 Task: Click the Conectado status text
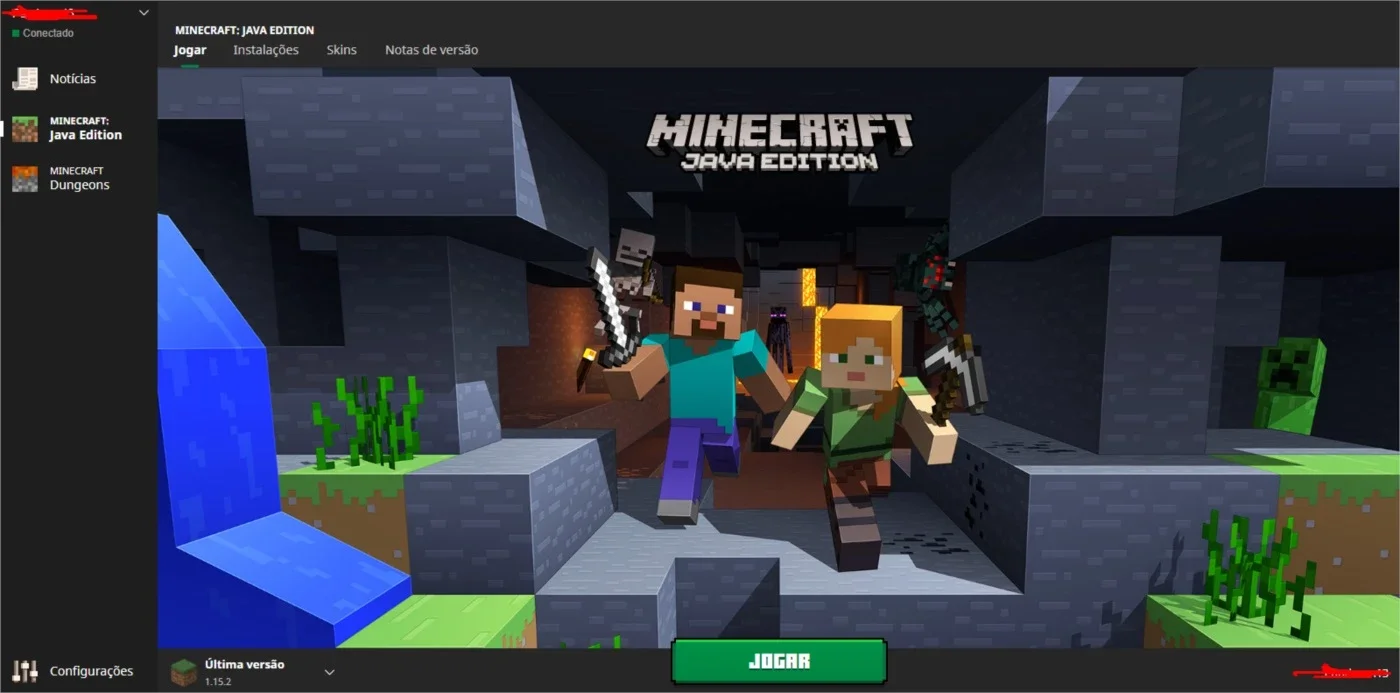[x=48, y=33]
